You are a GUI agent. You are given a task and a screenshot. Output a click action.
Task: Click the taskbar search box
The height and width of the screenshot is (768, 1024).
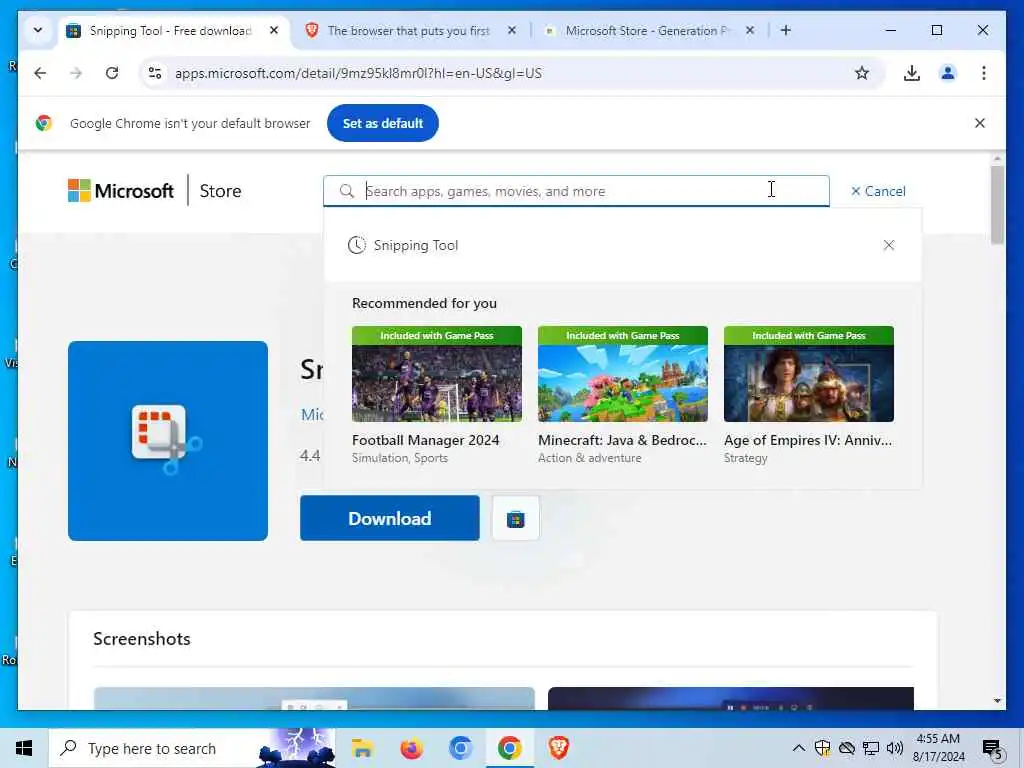[x=192, y=748]
